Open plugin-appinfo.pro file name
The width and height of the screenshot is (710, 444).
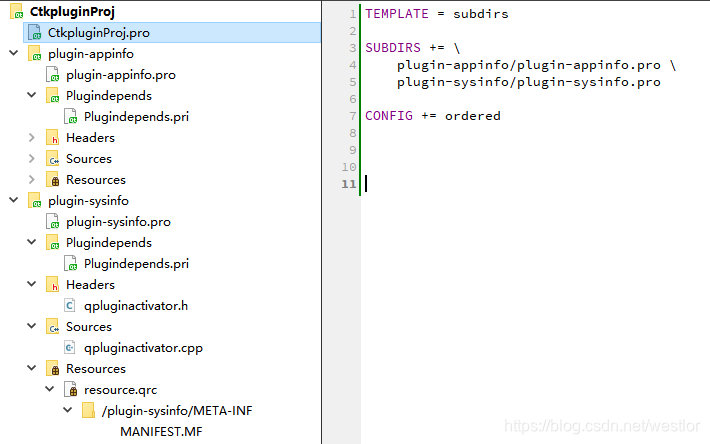pyautogui.click(x=121, y=75)
